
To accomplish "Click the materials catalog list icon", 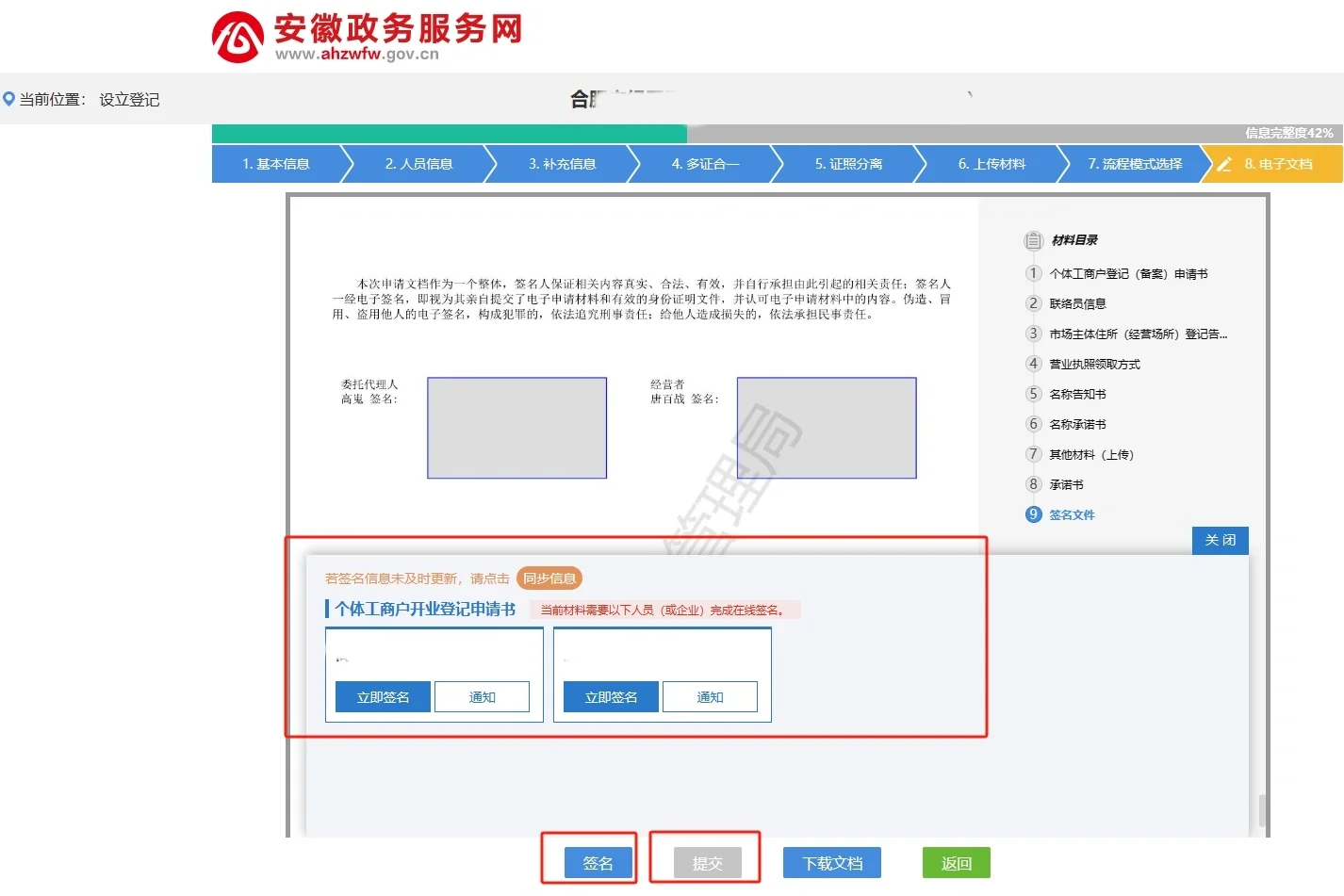I will click(1033, 240).
